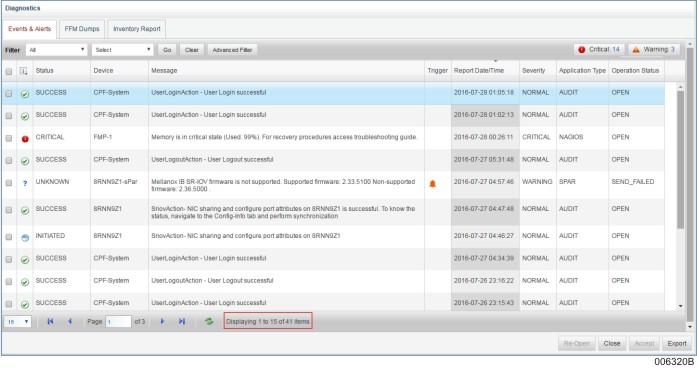Check the 23:16:22 logout row
This screenshot has height=369, width=697.
click(x=8, y=281)
